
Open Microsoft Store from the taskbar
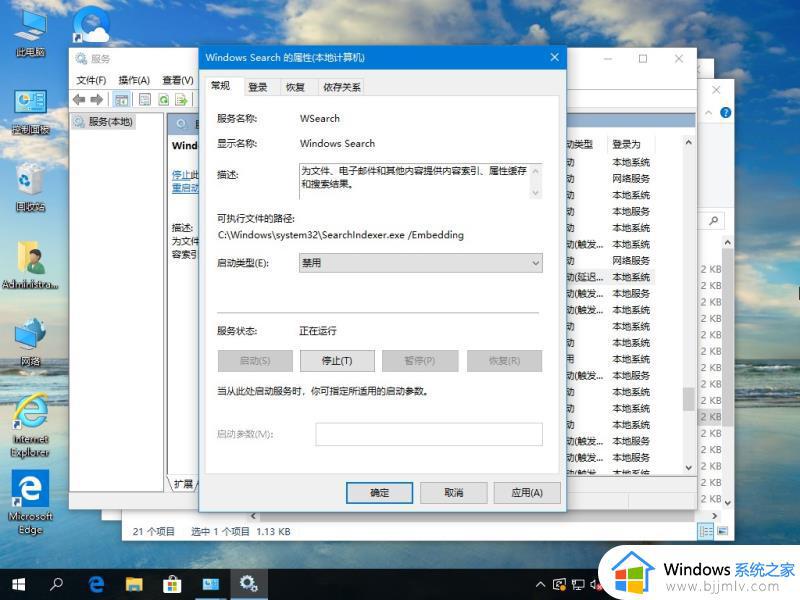coord(172,584)
